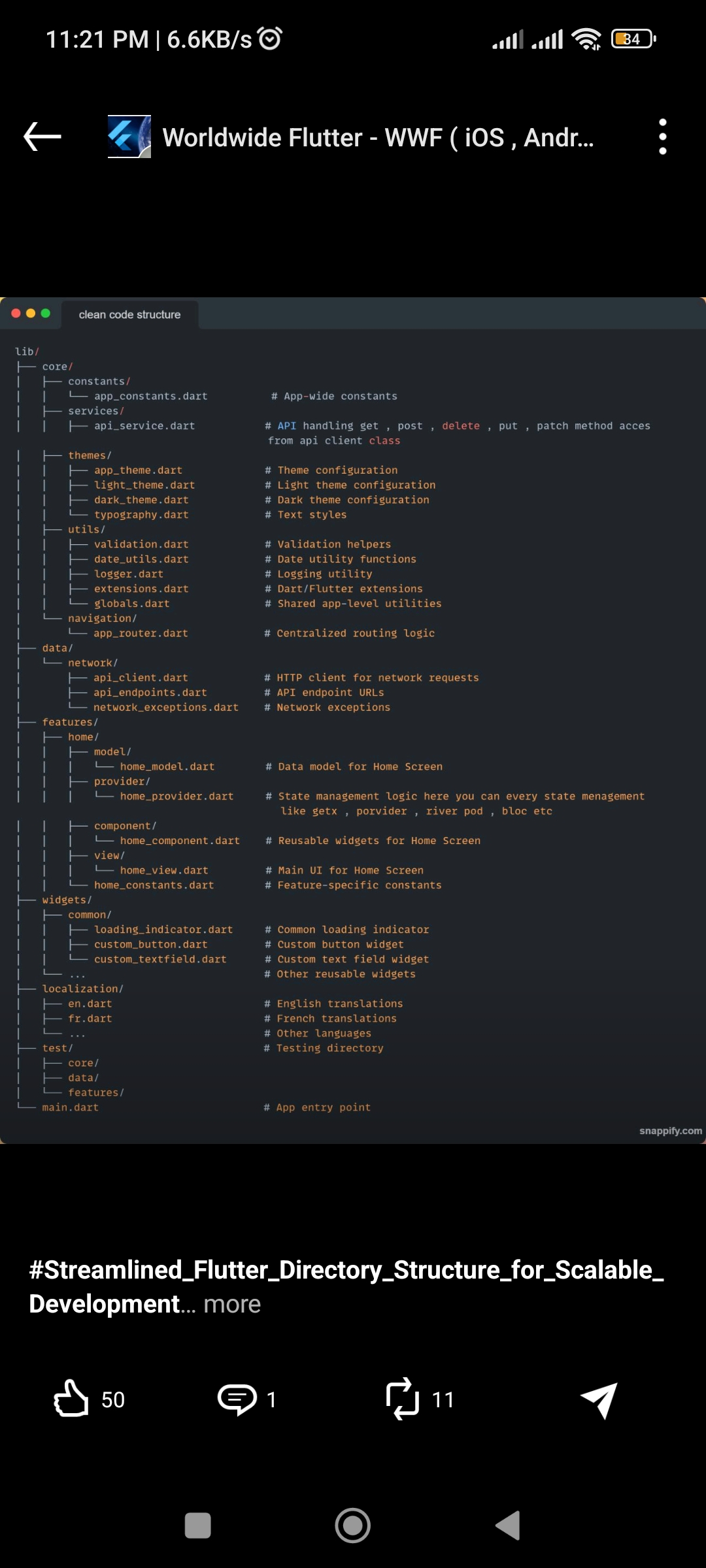
Task: Open the Worldwide Flutter group avatar
Action: coord(129,137)
